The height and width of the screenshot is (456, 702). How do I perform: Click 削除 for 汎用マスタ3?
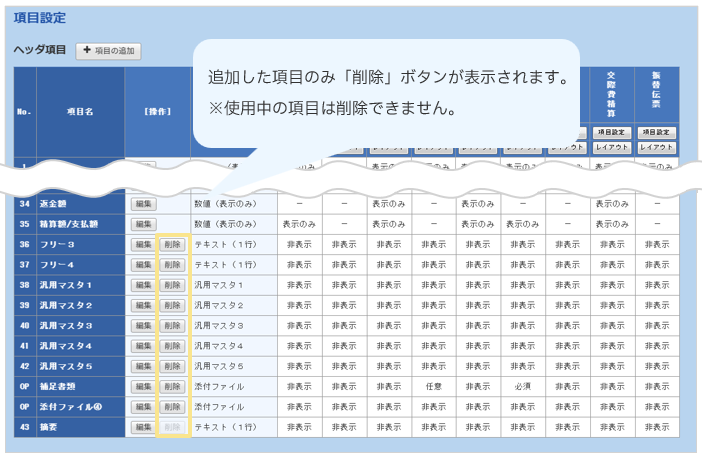pos(172,326)
